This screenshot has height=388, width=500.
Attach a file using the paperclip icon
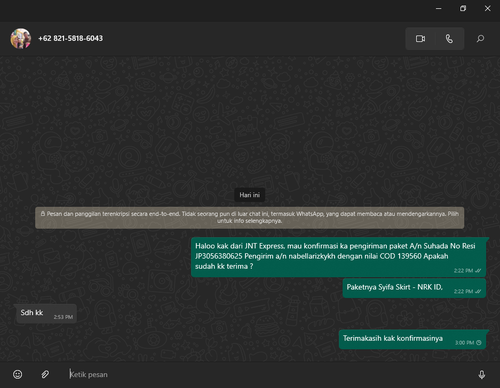(x=45, y=374)
